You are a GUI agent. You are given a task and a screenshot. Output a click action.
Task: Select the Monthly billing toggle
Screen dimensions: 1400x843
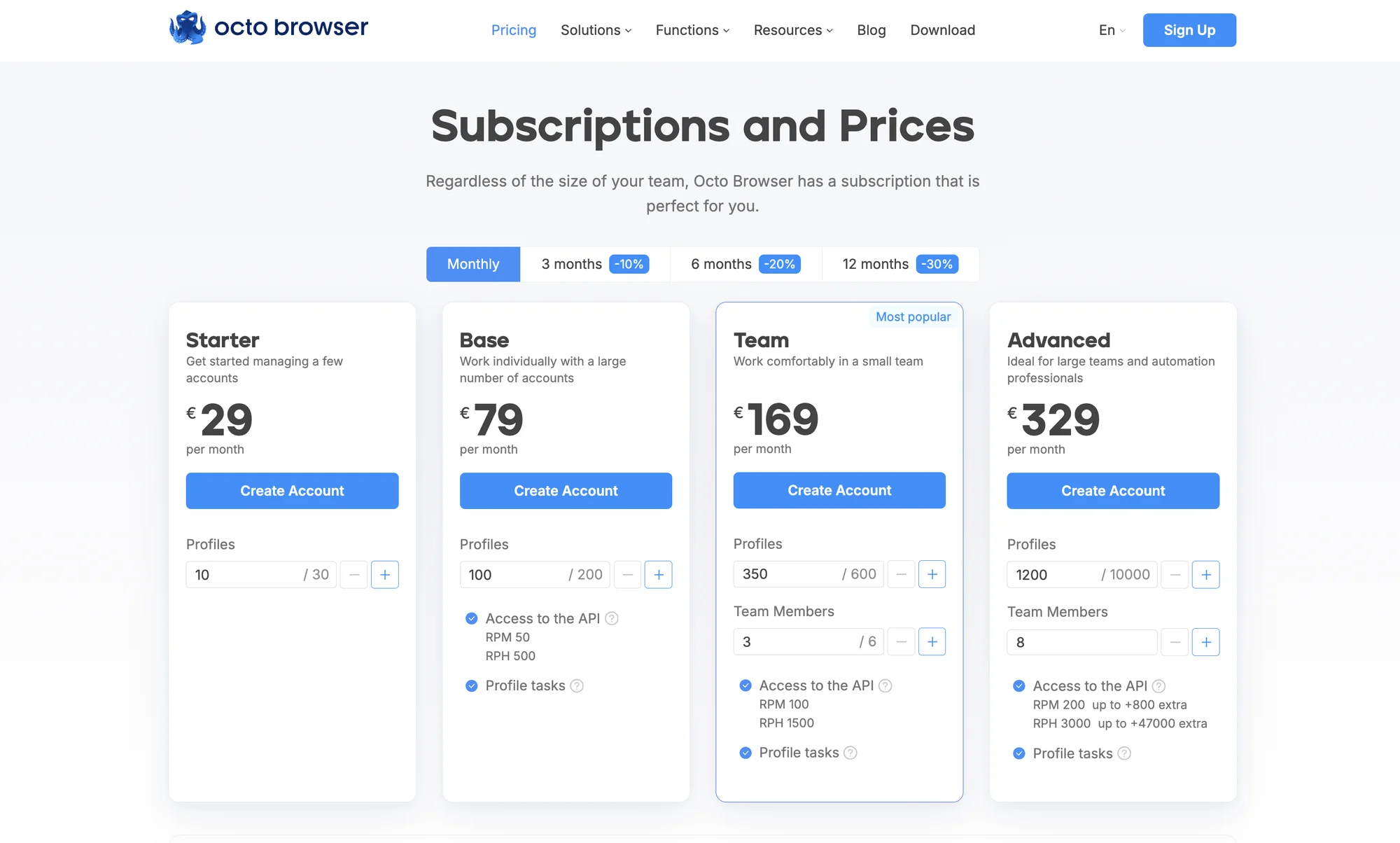point(473,264)
